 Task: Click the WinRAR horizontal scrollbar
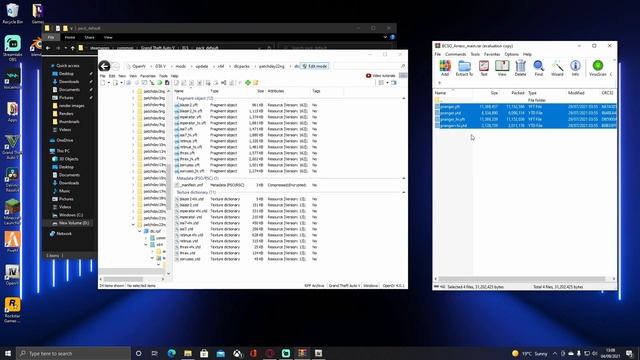524,279
